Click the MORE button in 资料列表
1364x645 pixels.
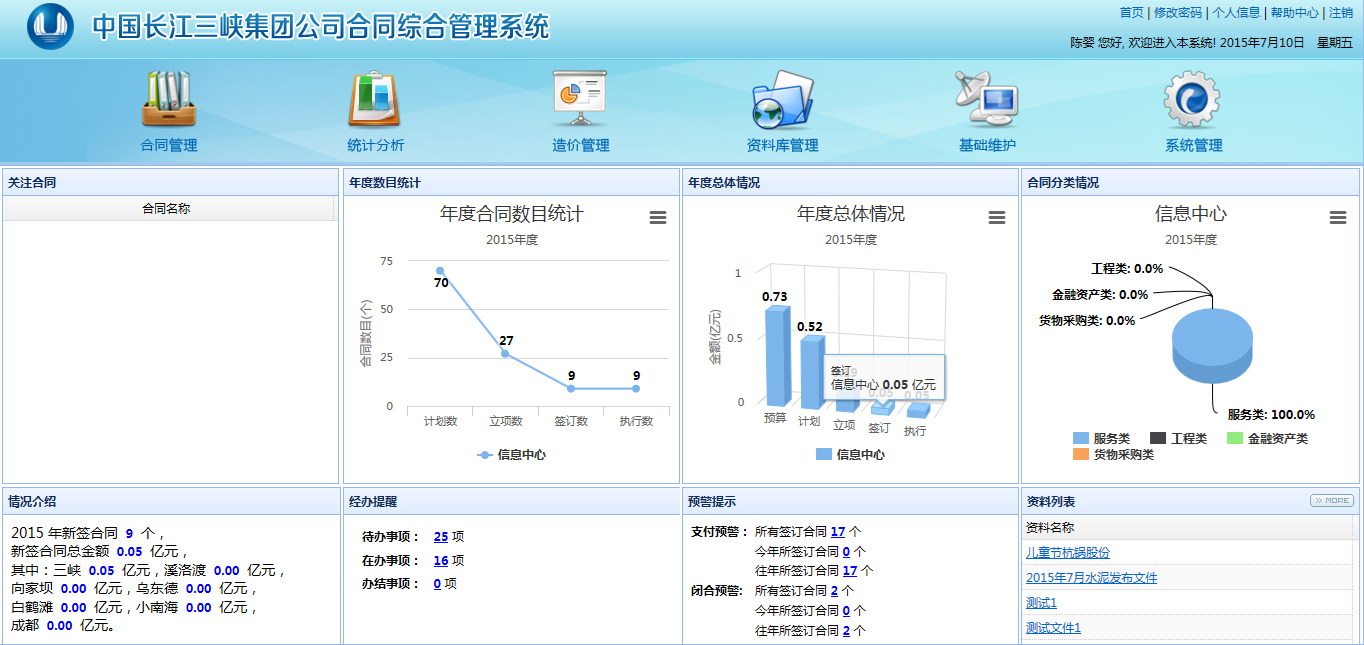point(1332,501)
